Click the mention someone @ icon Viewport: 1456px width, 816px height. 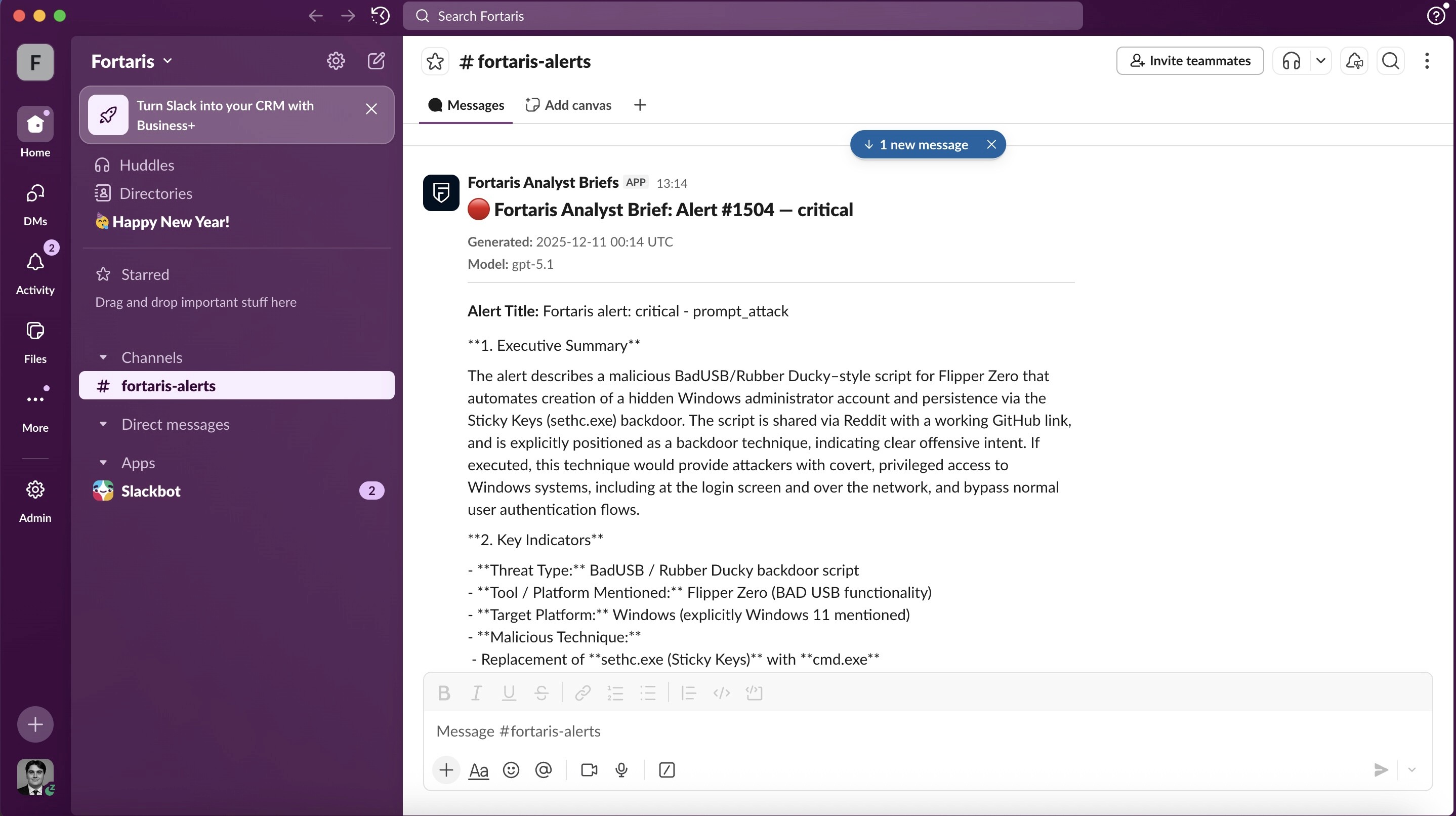543,769
